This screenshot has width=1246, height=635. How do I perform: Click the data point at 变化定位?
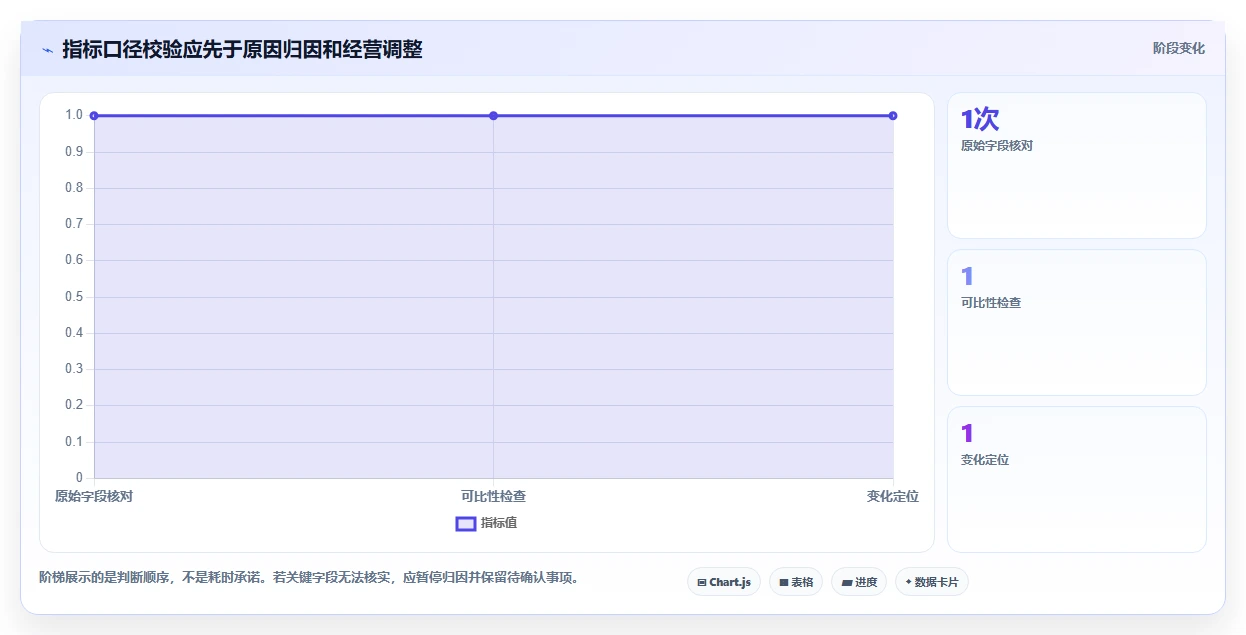pos(893,116)
